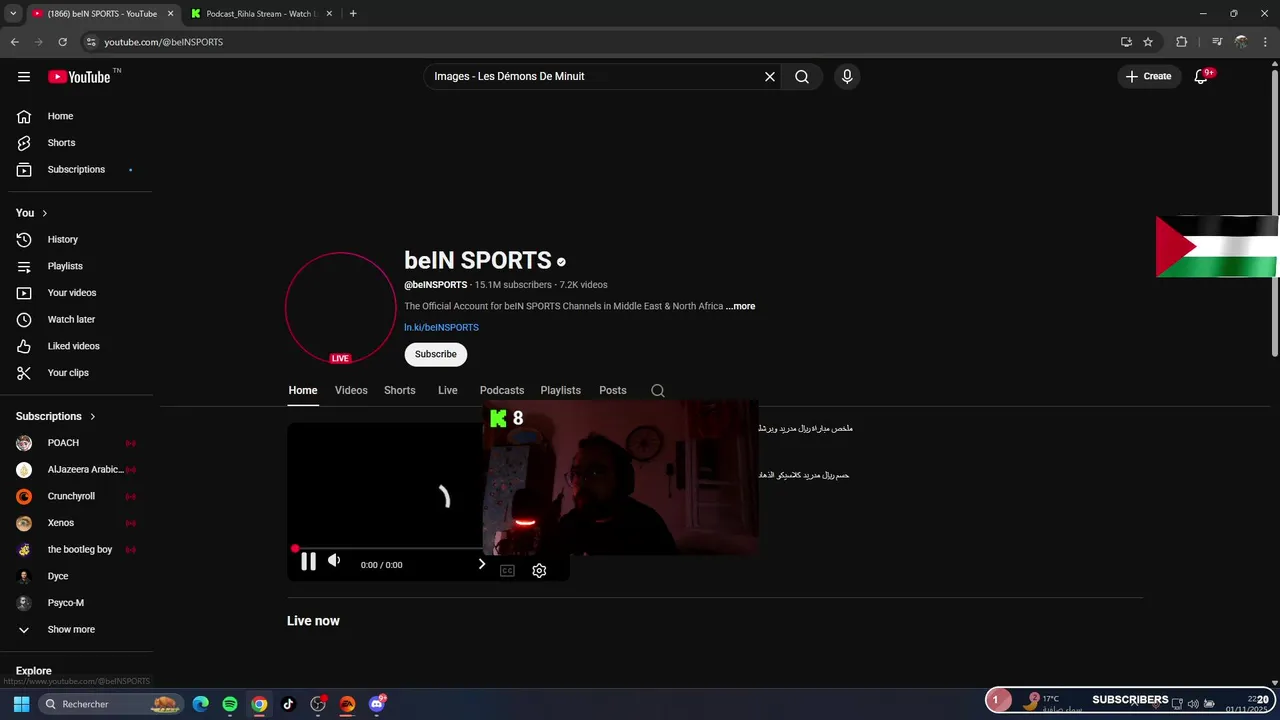Screen dimensions: 1280x720
Task: Clear the search box text
Action: pos(770,77)
